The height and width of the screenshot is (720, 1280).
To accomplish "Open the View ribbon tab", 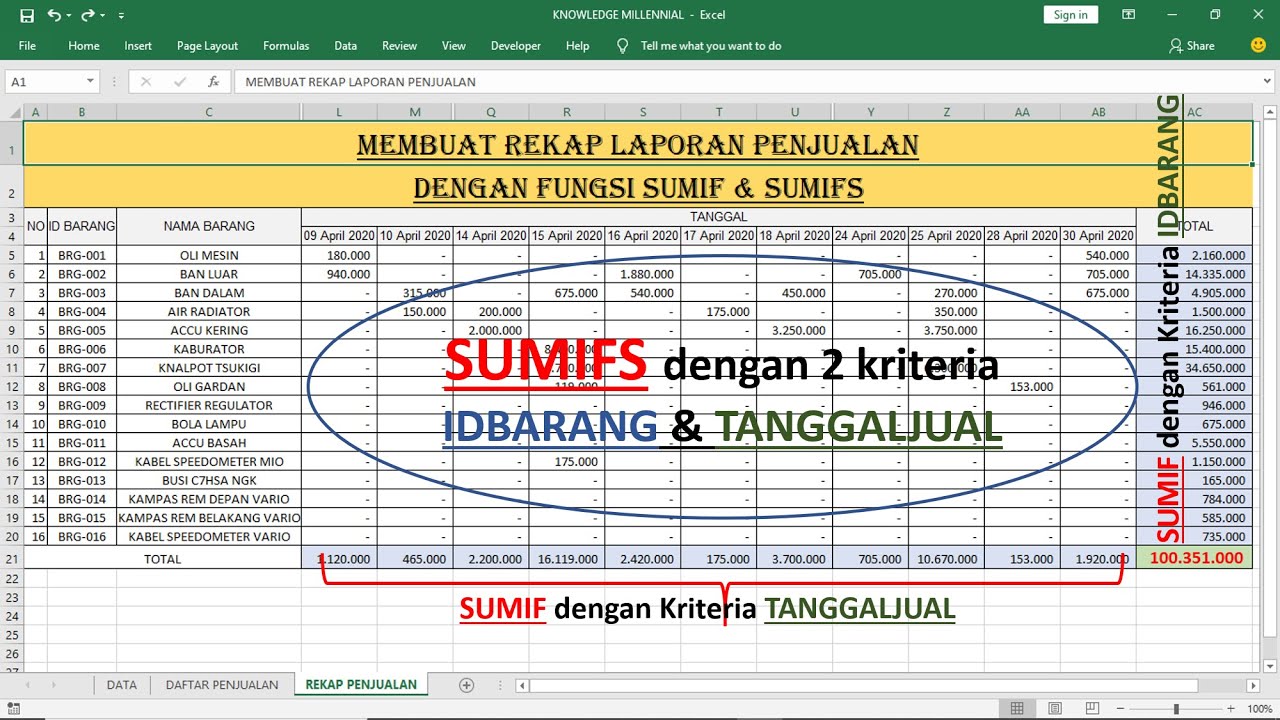I will [454, 46].
